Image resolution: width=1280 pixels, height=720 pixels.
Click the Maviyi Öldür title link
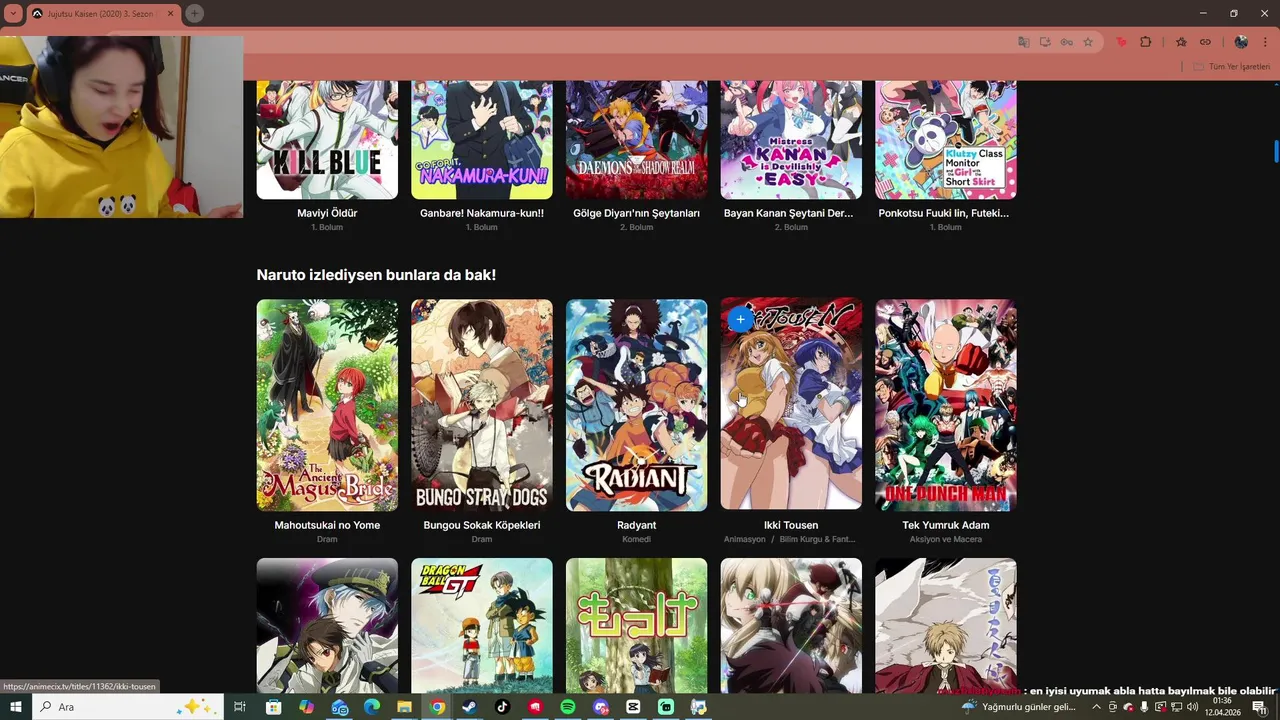[x=327, y=213]
